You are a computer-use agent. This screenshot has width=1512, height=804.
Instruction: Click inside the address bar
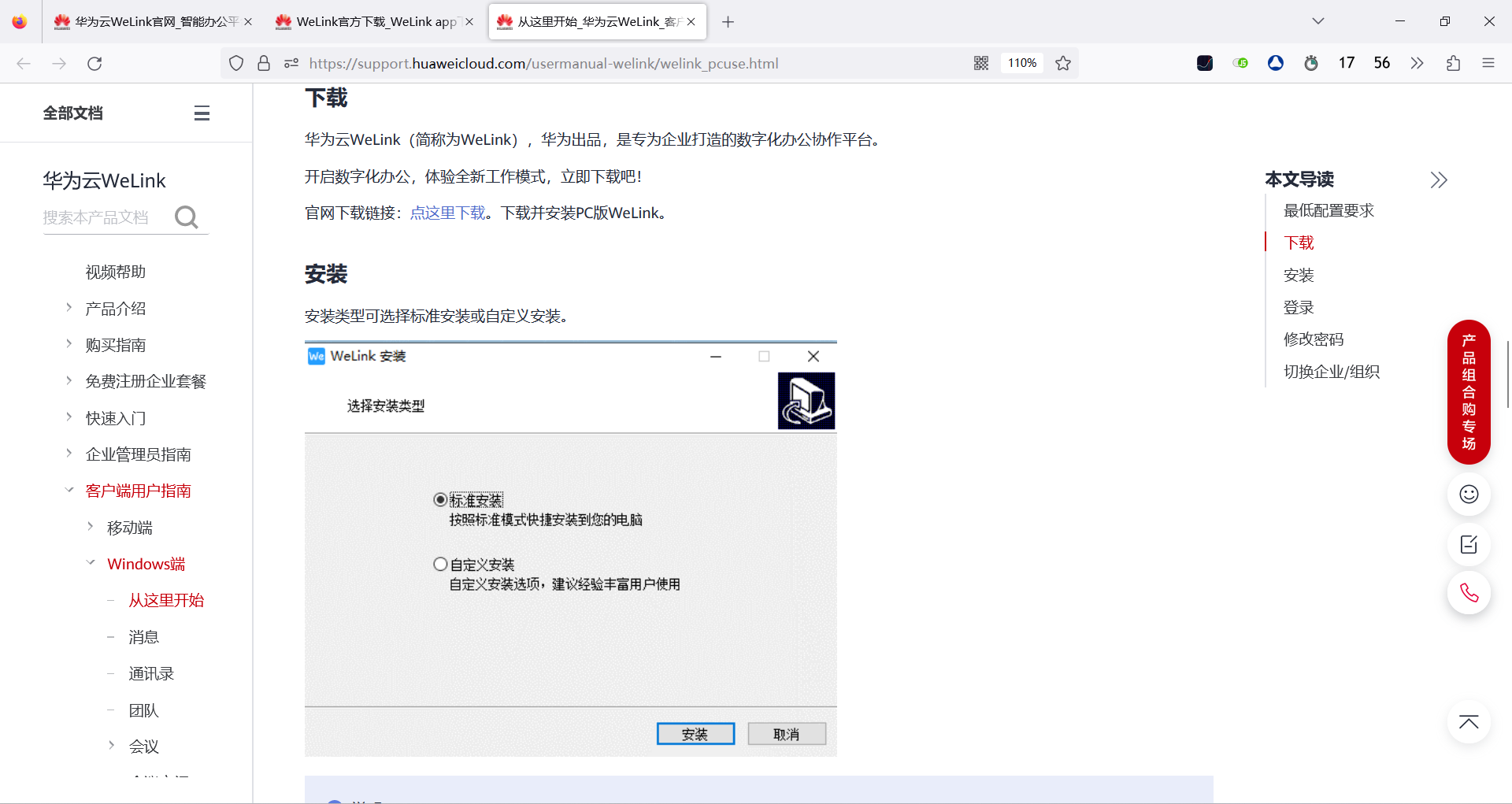[551, 63]
